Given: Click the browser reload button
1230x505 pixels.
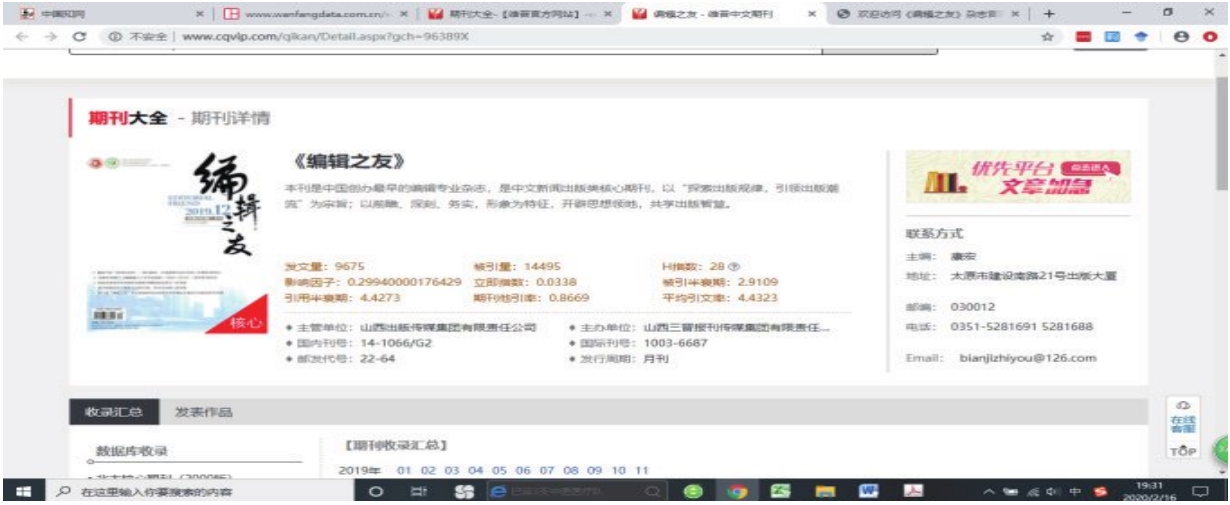Looking at the screenshot, I should [x=52, y=36].
